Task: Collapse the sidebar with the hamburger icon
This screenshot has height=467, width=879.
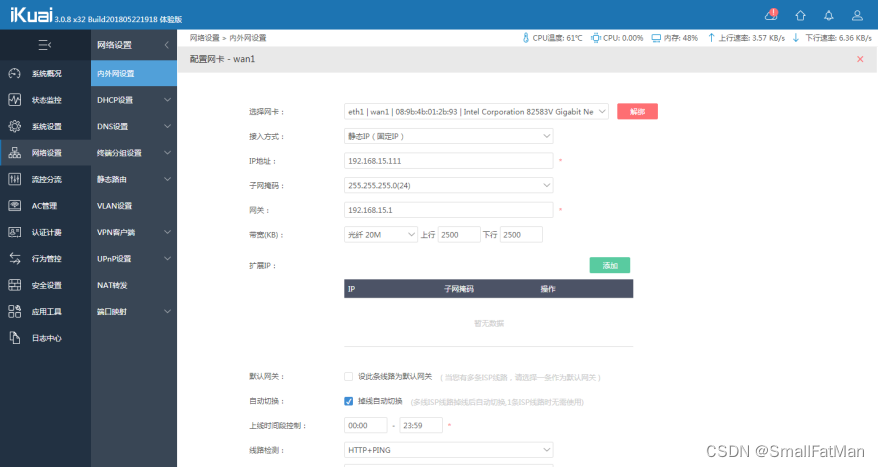Action: pos(45,45)
